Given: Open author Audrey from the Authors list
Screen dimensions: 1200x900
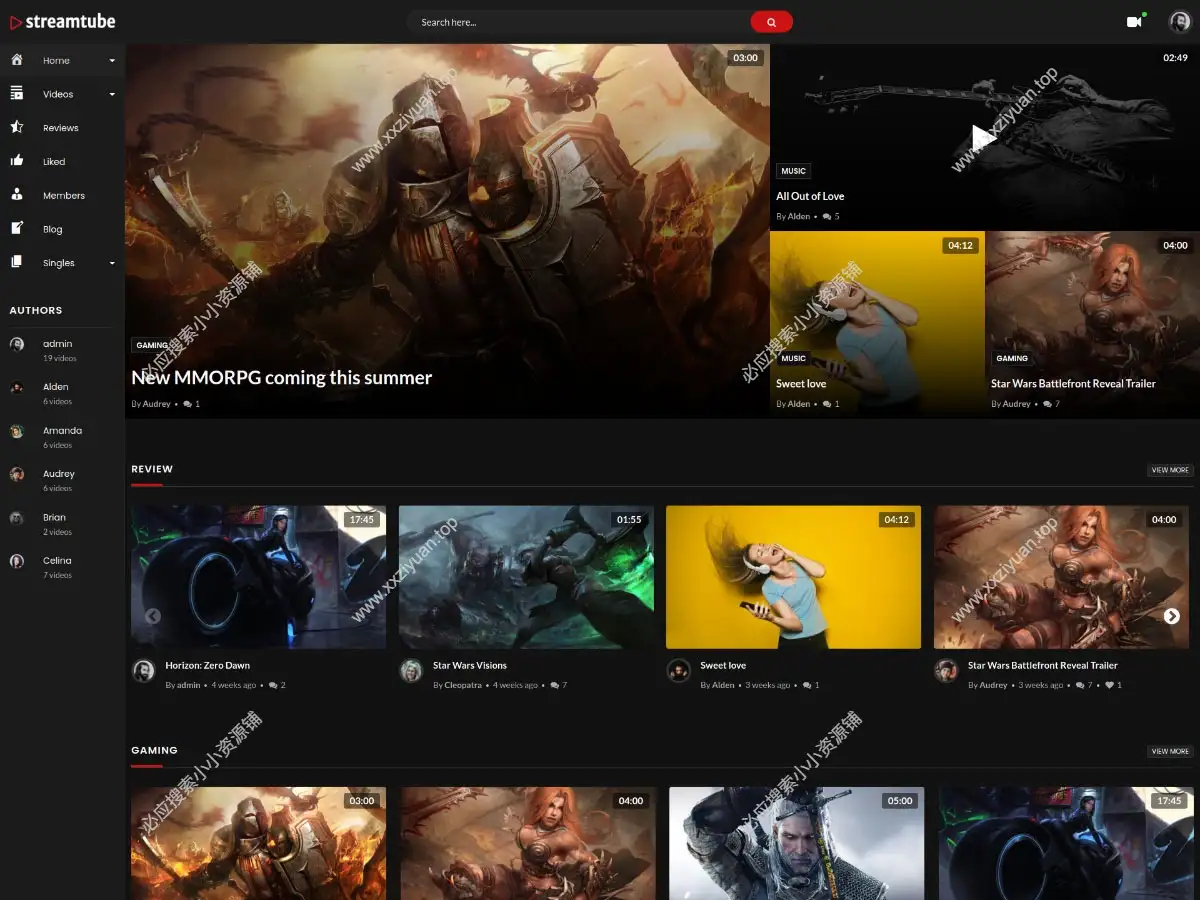Looking at the screenshot, I should click(x=58, y=474).
